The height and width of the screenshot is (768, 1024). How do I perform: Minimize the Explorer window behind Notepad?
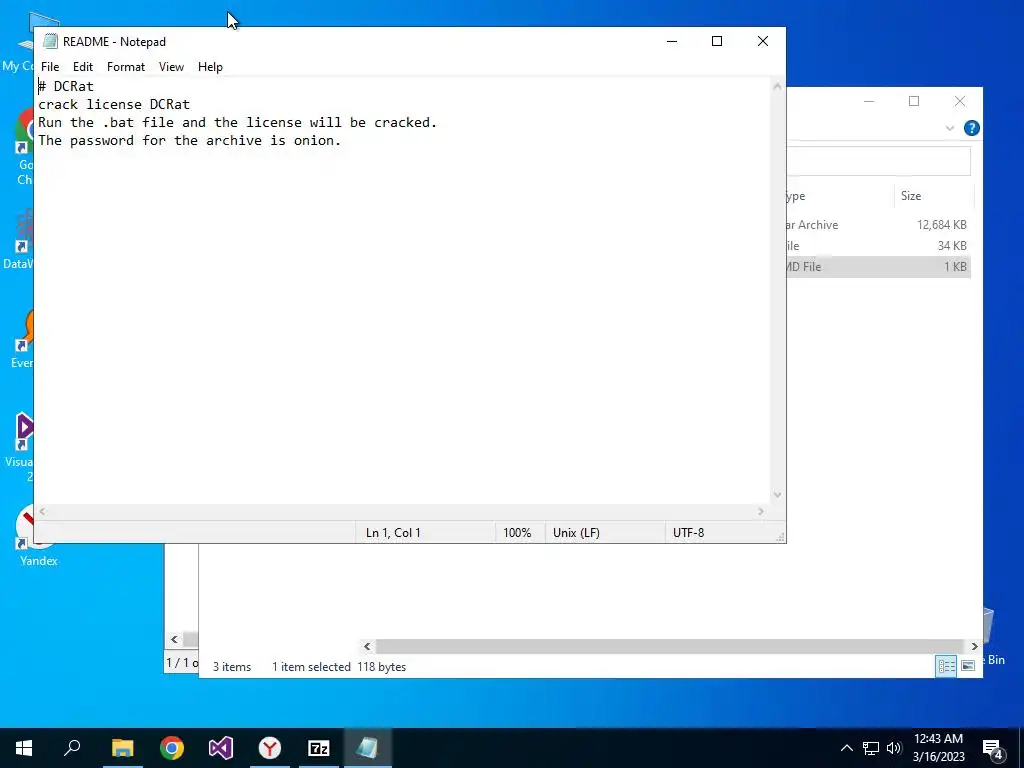[869, 101]
